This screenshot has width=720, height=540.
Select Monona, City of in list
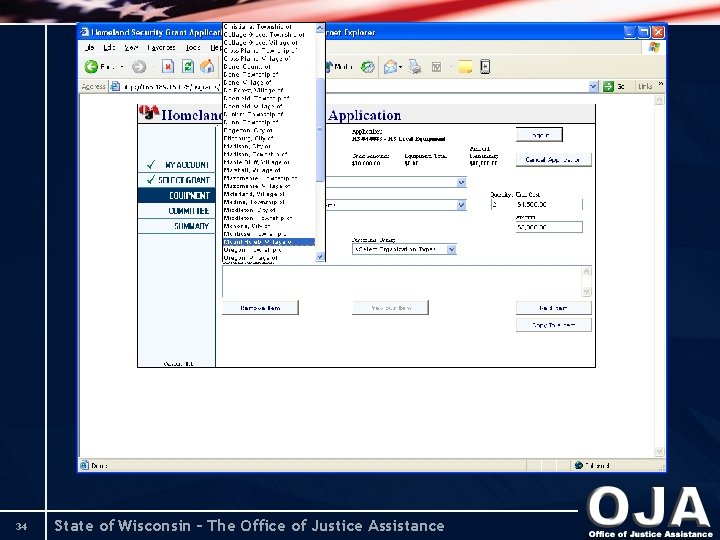(269, 226)
